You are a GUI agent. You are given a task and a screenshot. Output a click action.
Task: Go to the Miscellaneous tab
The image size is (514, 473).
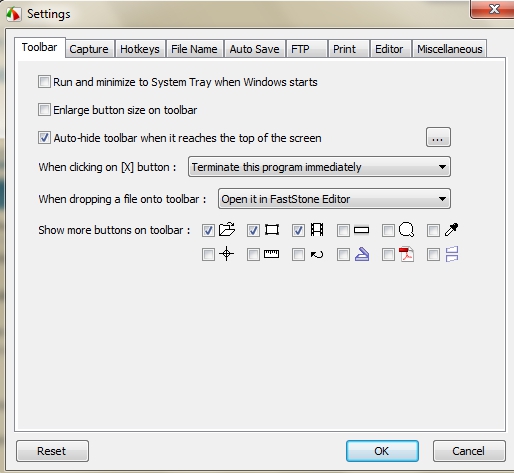point(450,49)
